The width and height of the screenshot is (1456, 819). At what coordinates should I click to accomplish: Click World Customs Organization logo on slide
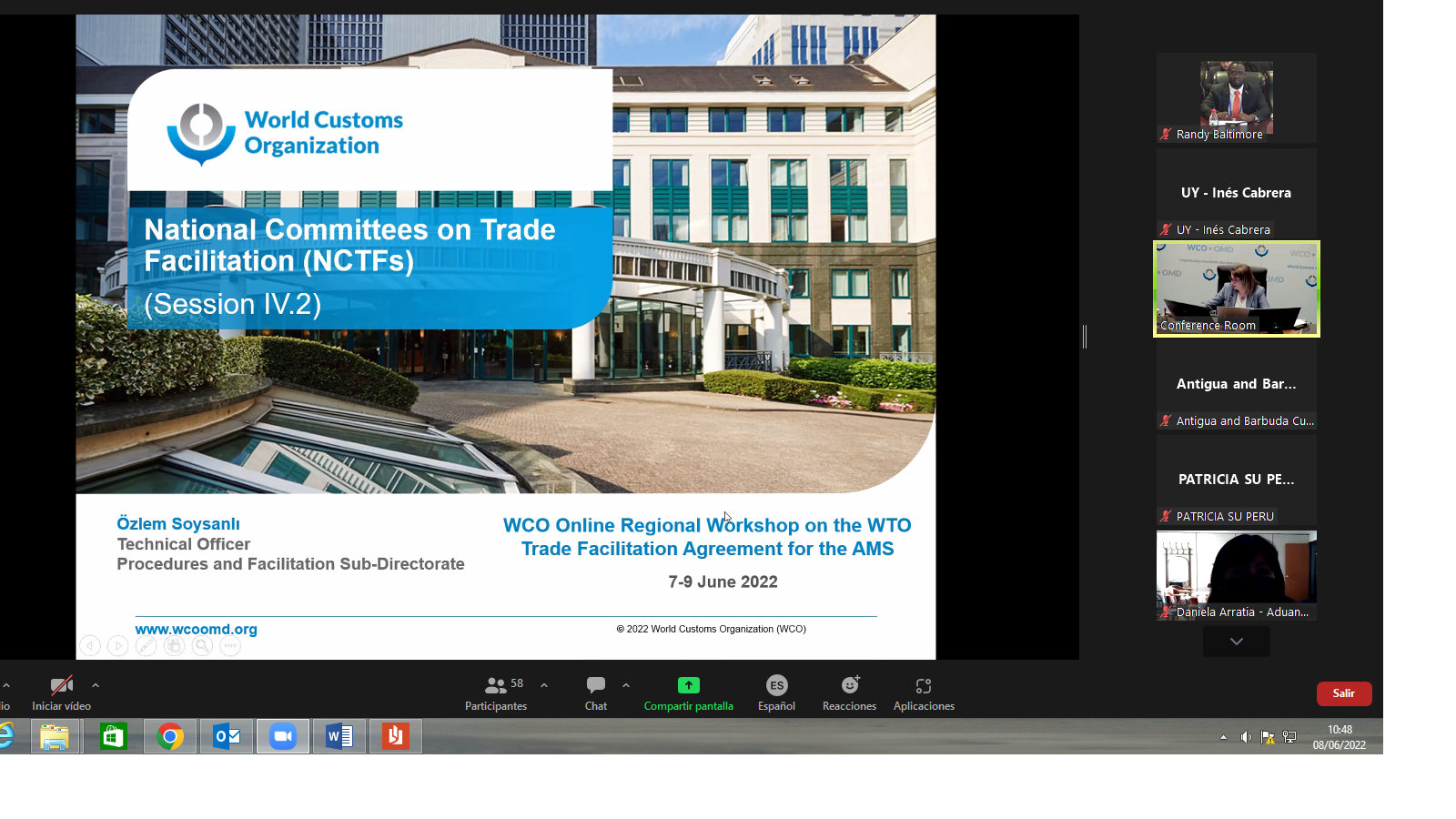coord(285,134)
